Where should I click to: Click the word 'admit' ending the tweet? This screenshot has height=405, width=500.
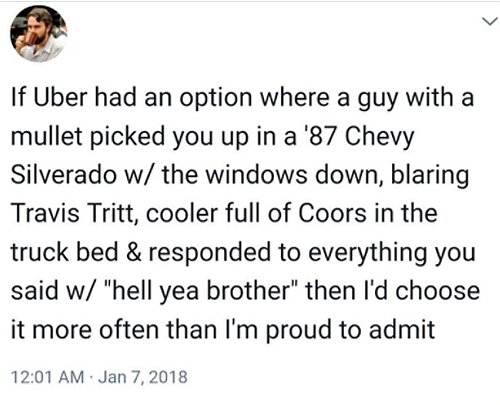click(402, 329)
